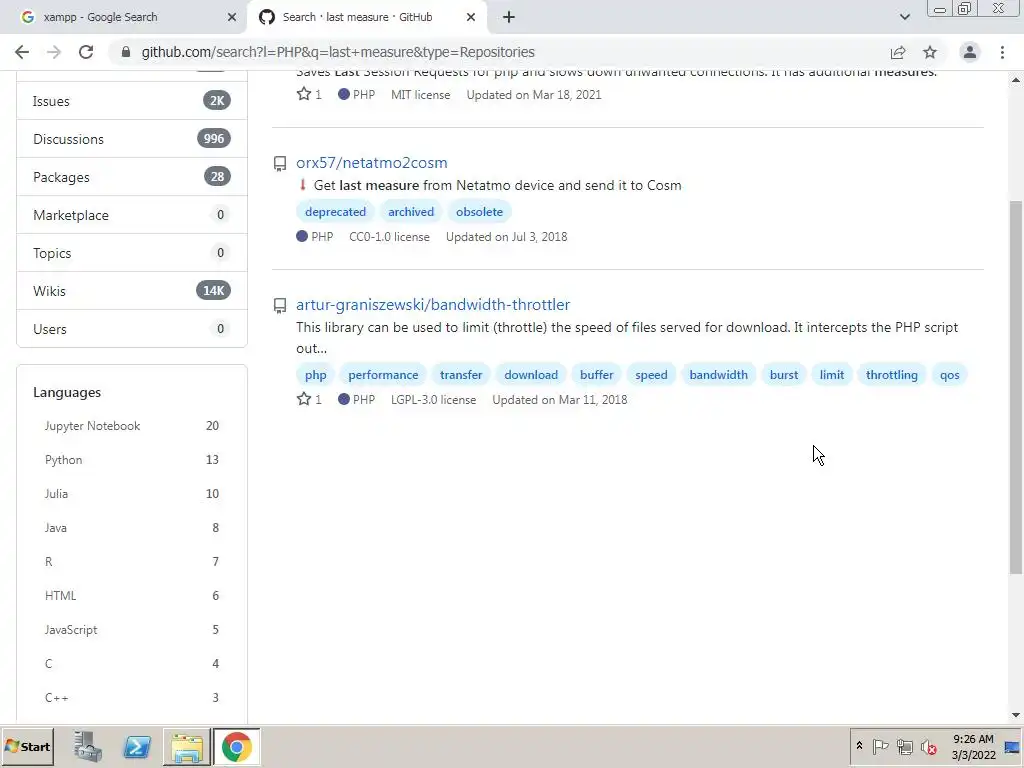Launch PowerShell from the taskbar
Image resolution: width=1024 pixels, height=768 pixels.
tap(137, 746)
